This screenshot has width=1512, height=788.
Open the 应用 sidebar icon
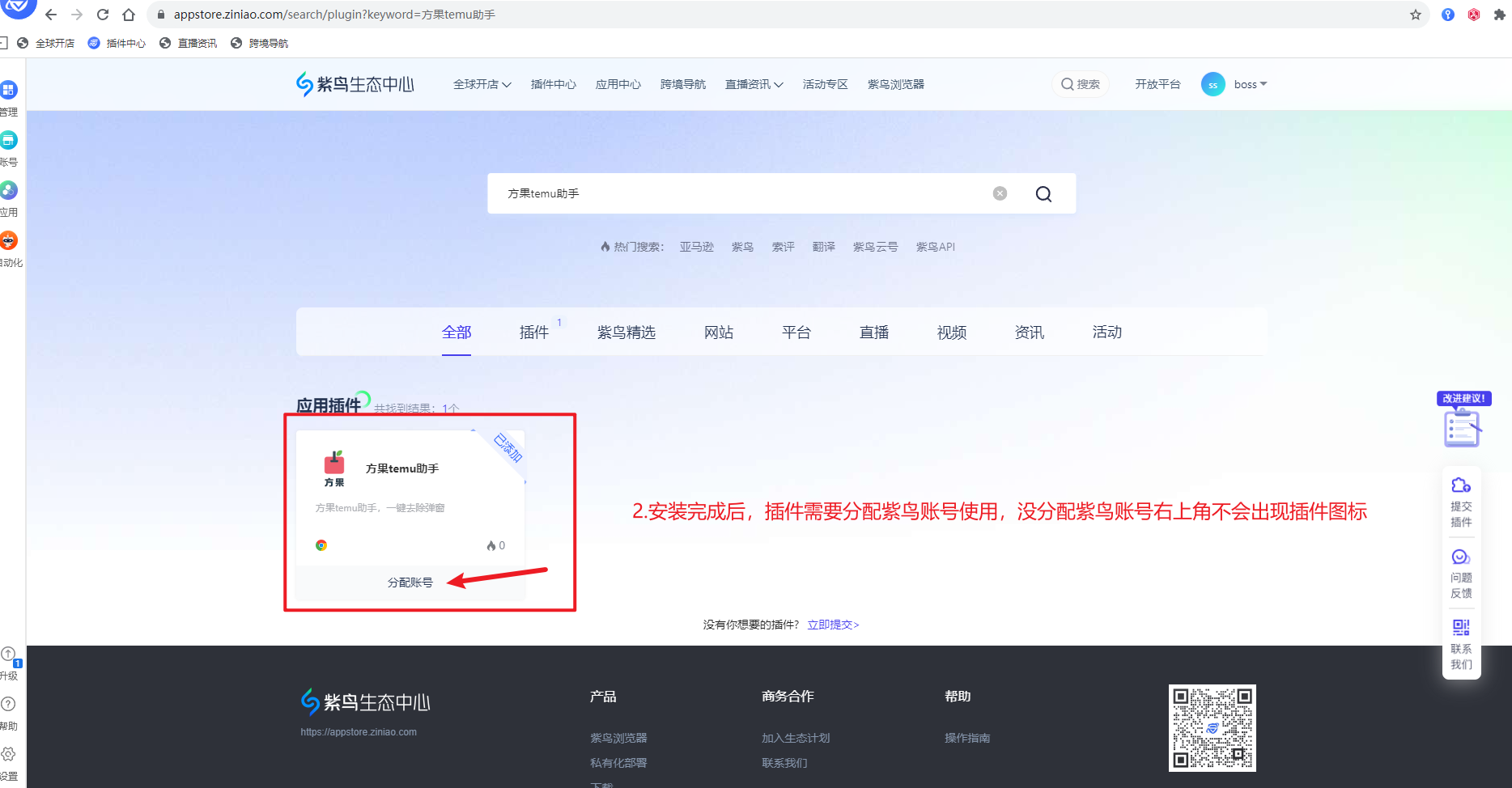(x=9, y=190)
